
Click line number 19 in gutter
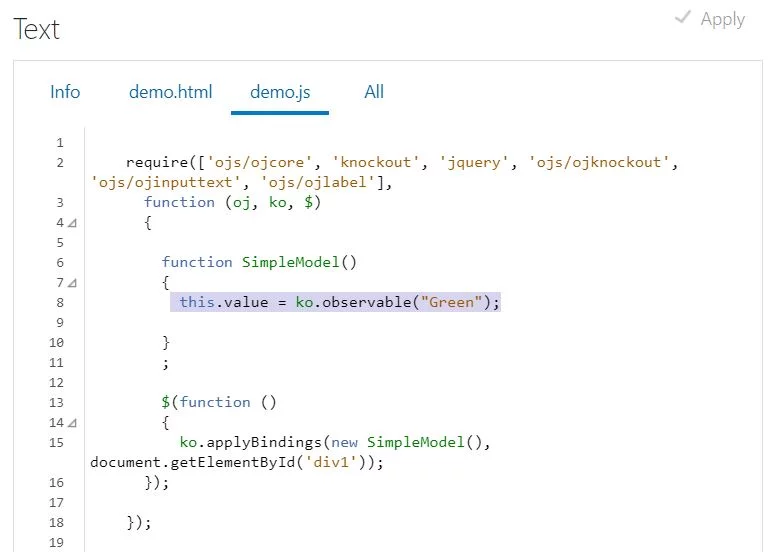pyautogui.click(x=56, y=542)
